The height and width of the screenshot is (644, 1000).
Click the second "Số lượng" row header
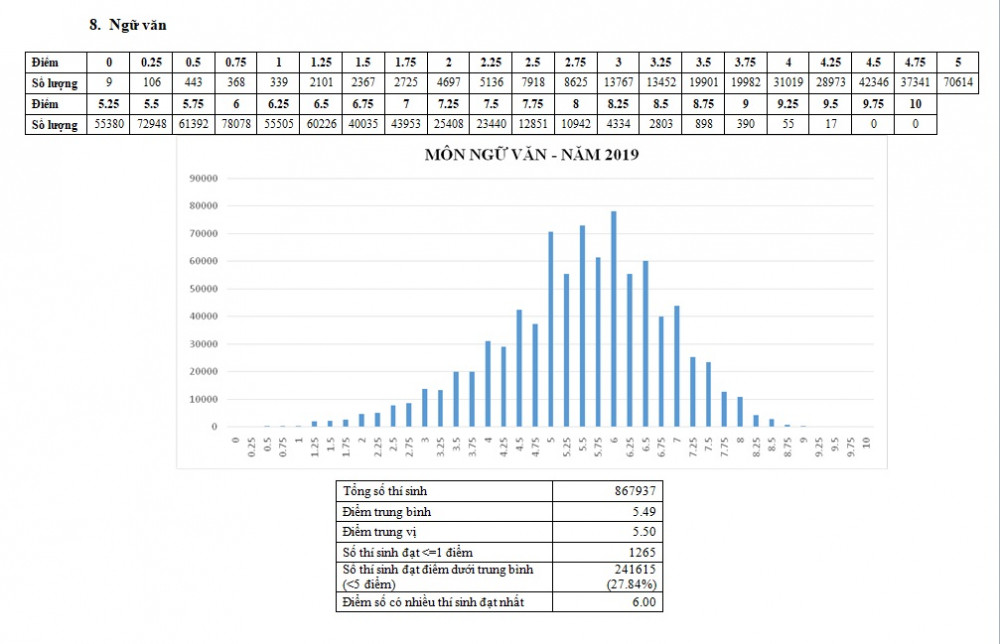click(52, 125)
